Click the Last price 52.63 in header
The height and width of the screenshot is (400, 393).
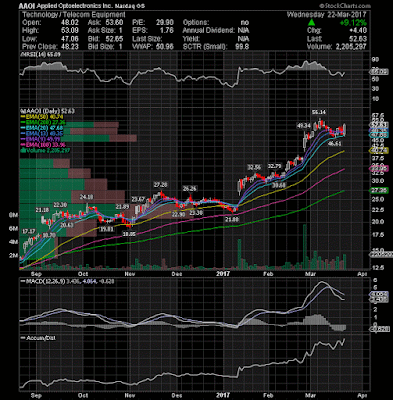[x=357, y=39]
